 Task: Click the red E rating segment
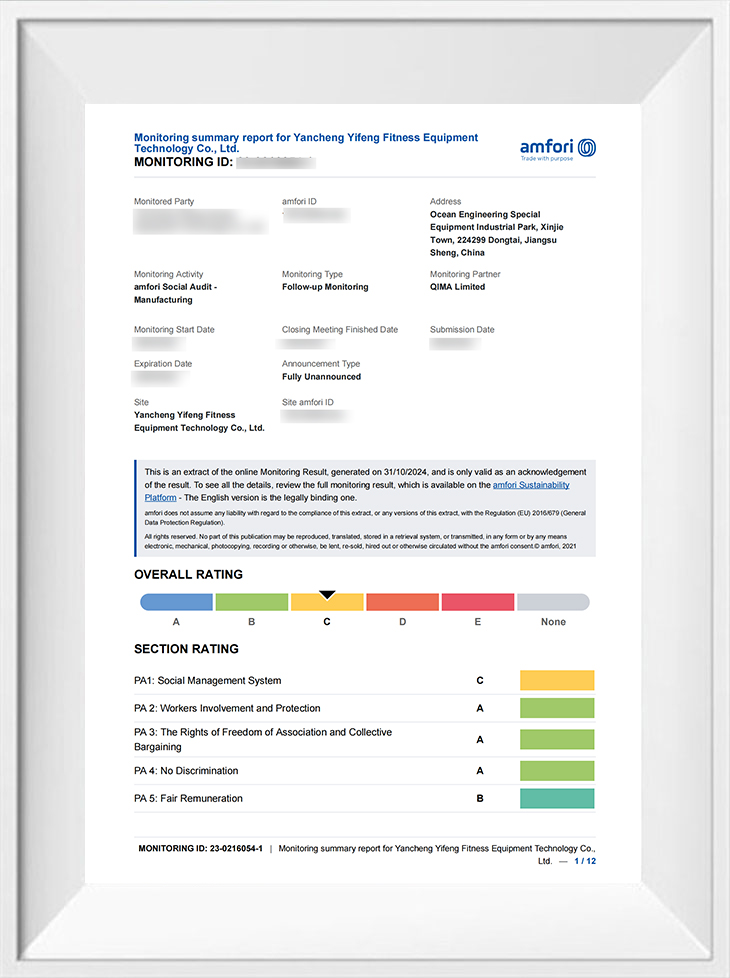[477, 602]
